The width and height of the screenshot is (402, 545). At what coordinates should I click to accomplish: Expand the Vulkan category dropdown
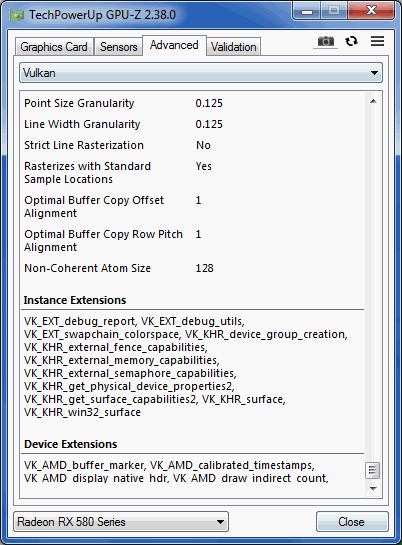pyautogui.click(x=201, y=73)
